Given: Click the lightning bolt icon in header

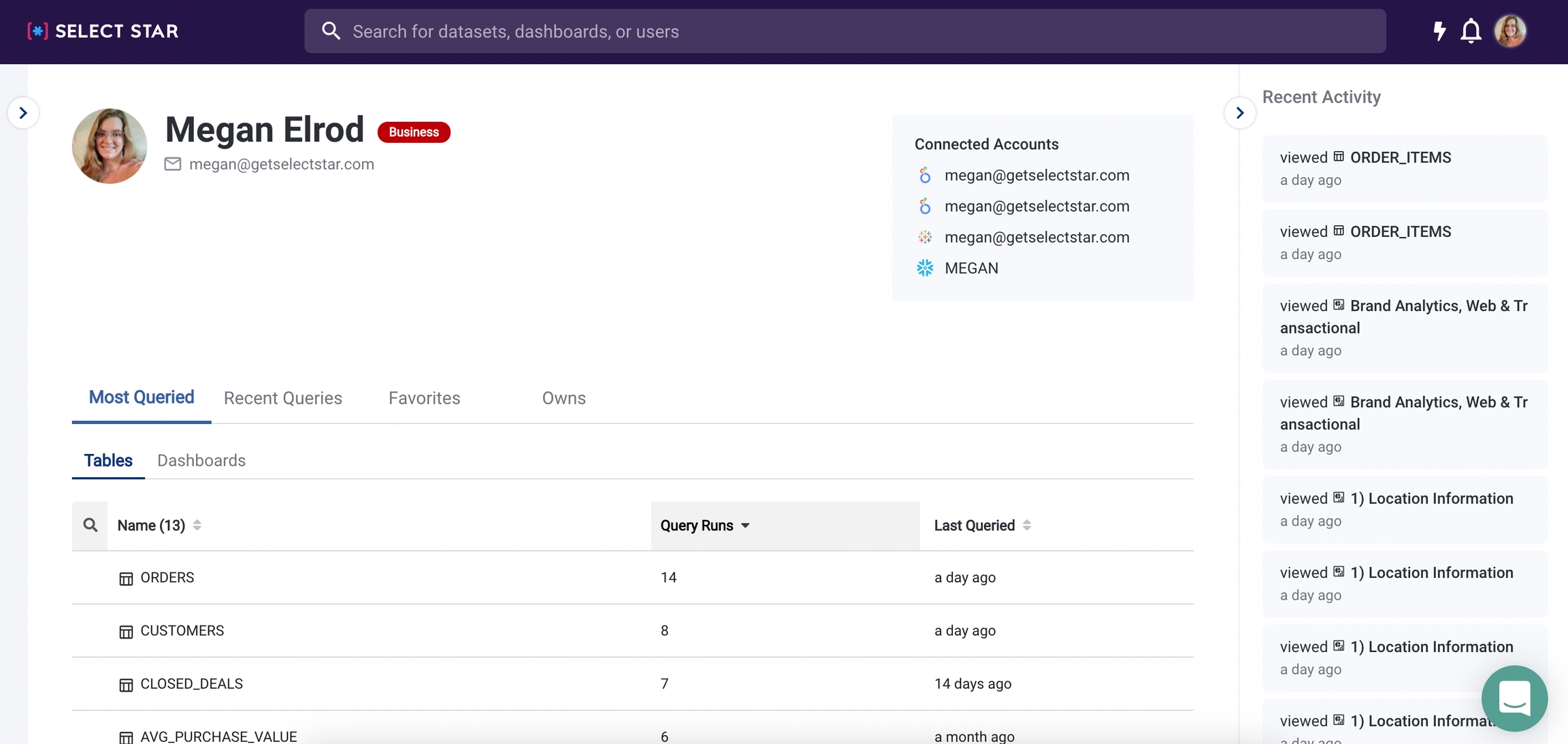Looking at the screenshot, I should 1439,31.
